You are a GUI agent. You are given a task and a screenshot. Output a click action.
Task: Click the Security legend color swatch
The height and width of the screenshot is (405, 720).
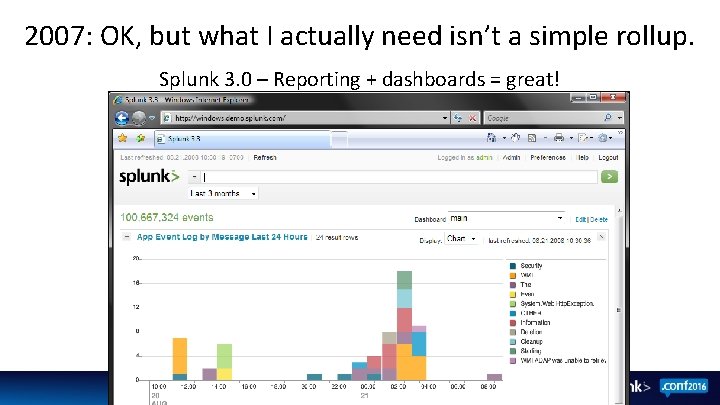[x=513, y=266]
